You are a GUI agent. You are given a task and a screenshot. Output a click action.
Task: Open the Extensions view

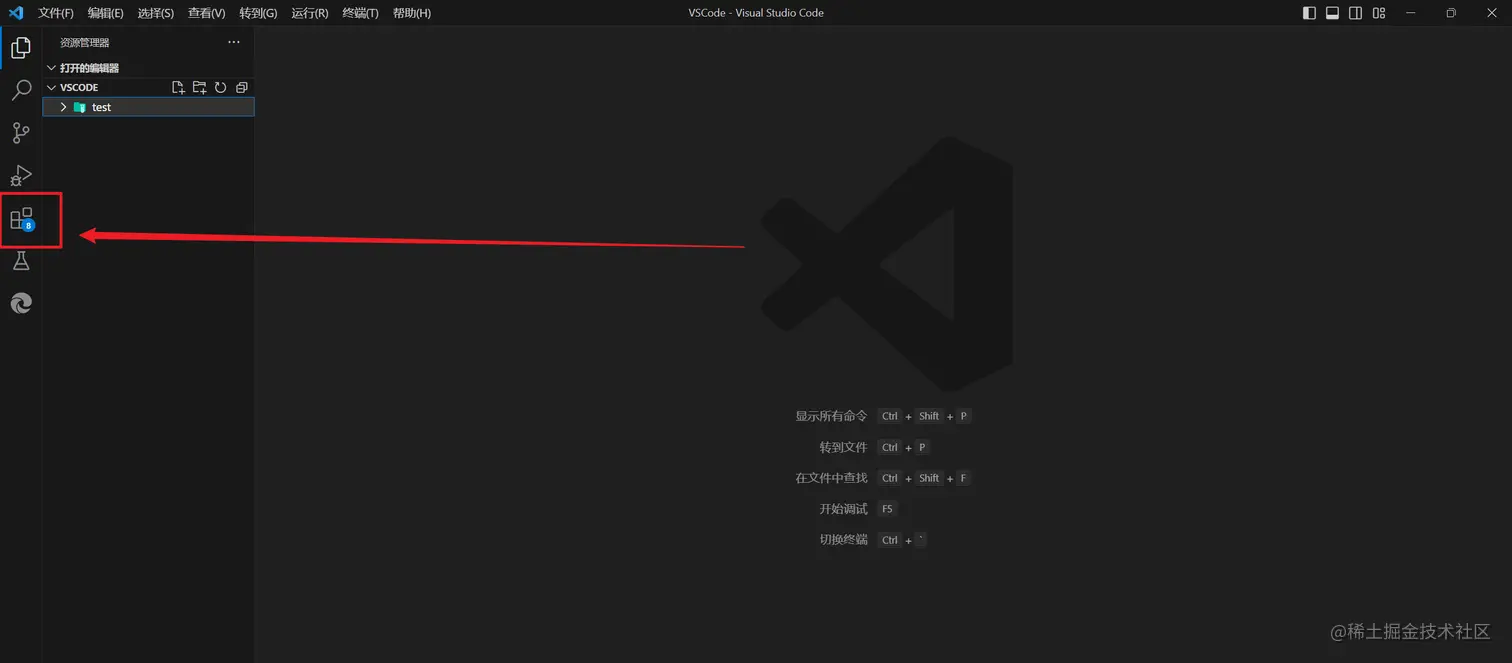[21, 219]
